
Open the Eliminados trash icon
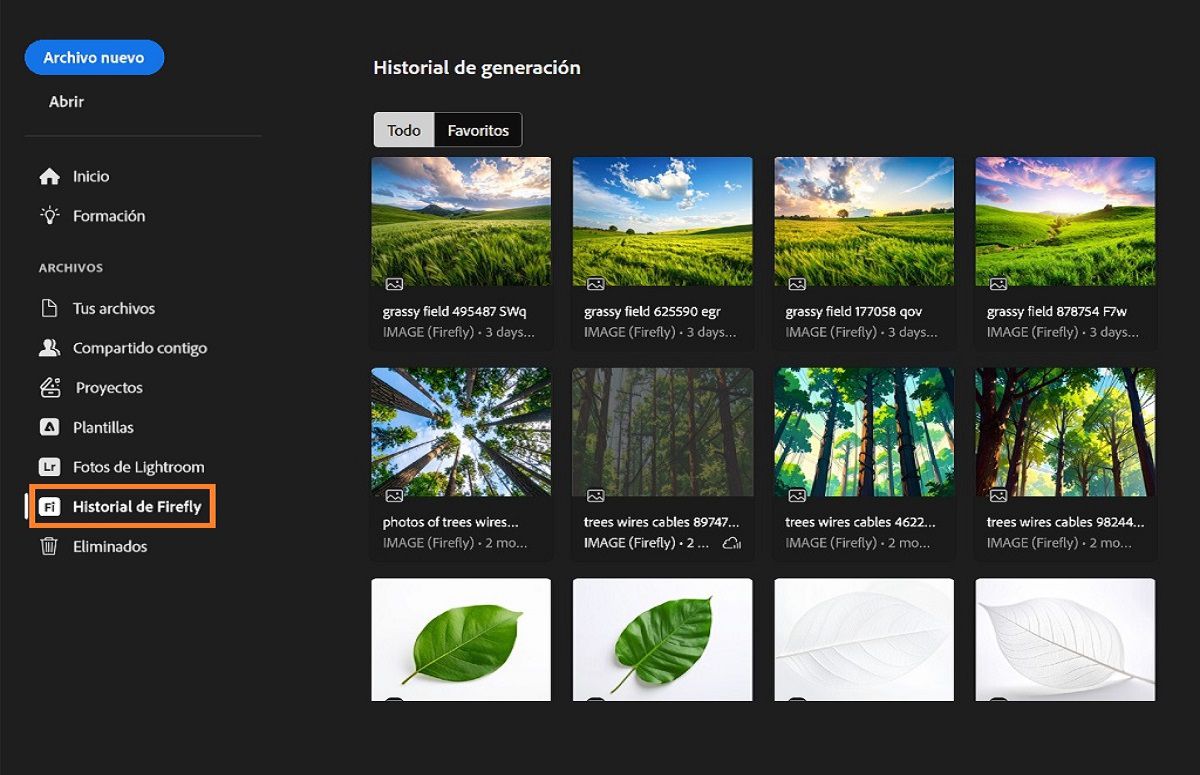pyautogui.click(x=49, y=547)
